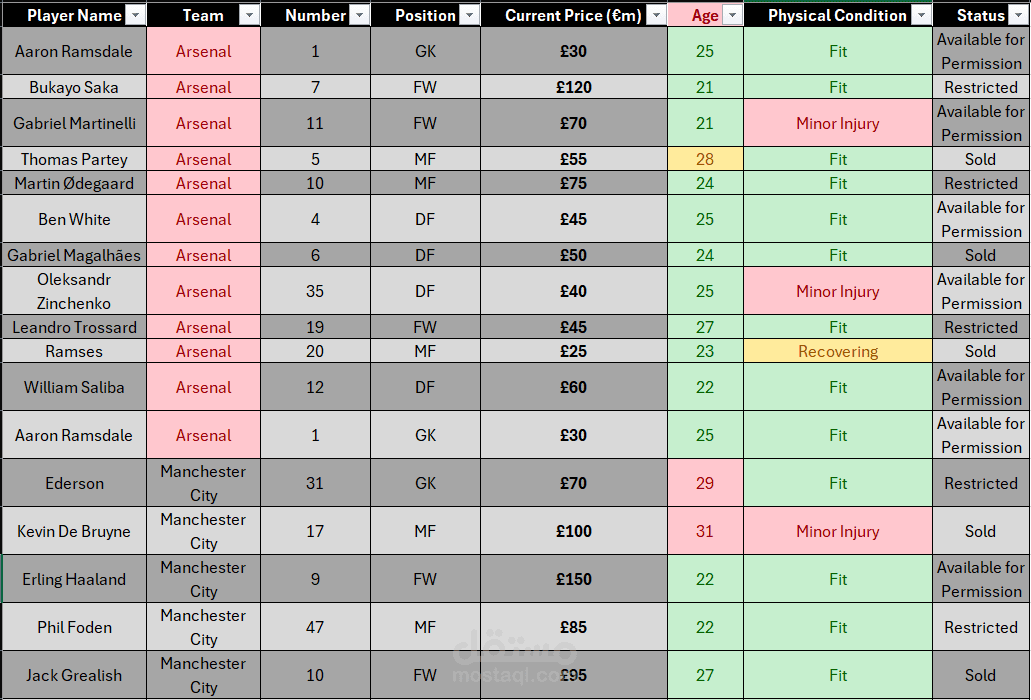Expand the Number column filter arrow
This screenshot has height=700, width=1031.
pyautogui.click(x=359, y=15)
